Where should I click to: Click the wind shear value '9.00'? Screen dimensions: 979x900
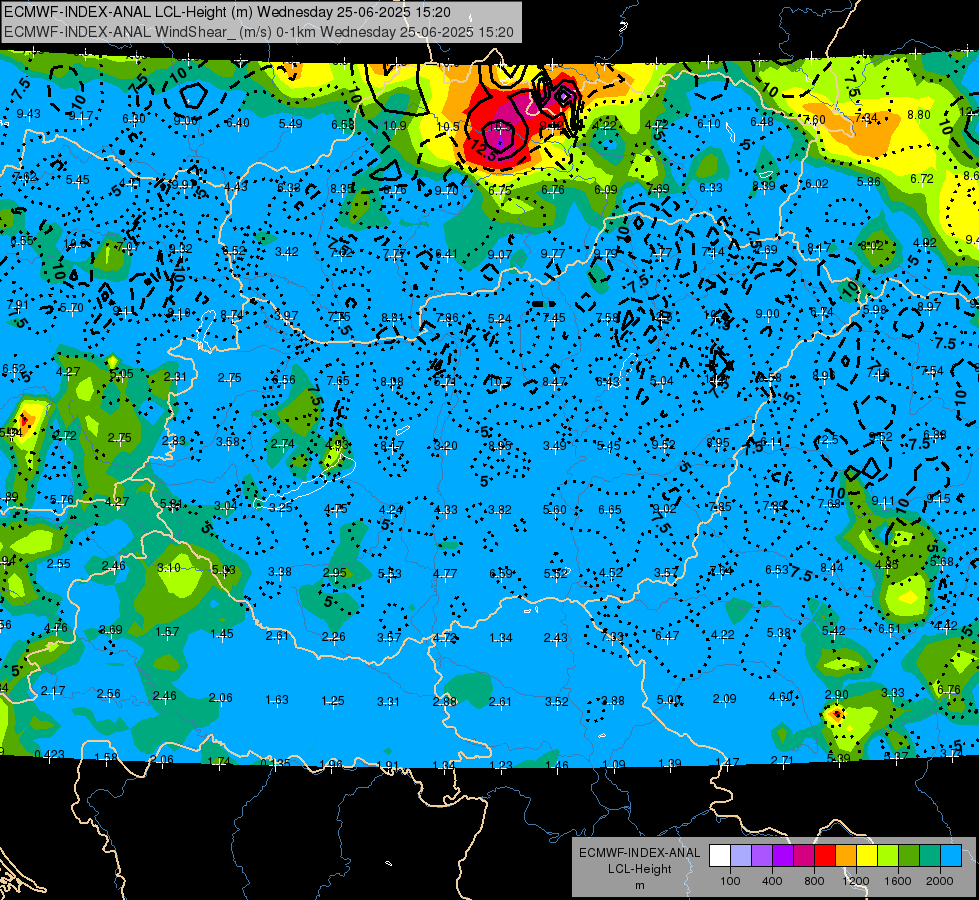pyautogui.click(x=767, y=314)
